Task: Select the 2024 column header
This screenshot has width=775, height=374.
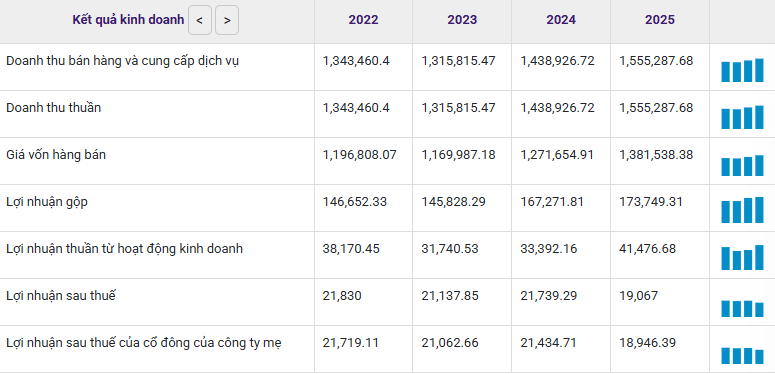Action: point(561,20)
